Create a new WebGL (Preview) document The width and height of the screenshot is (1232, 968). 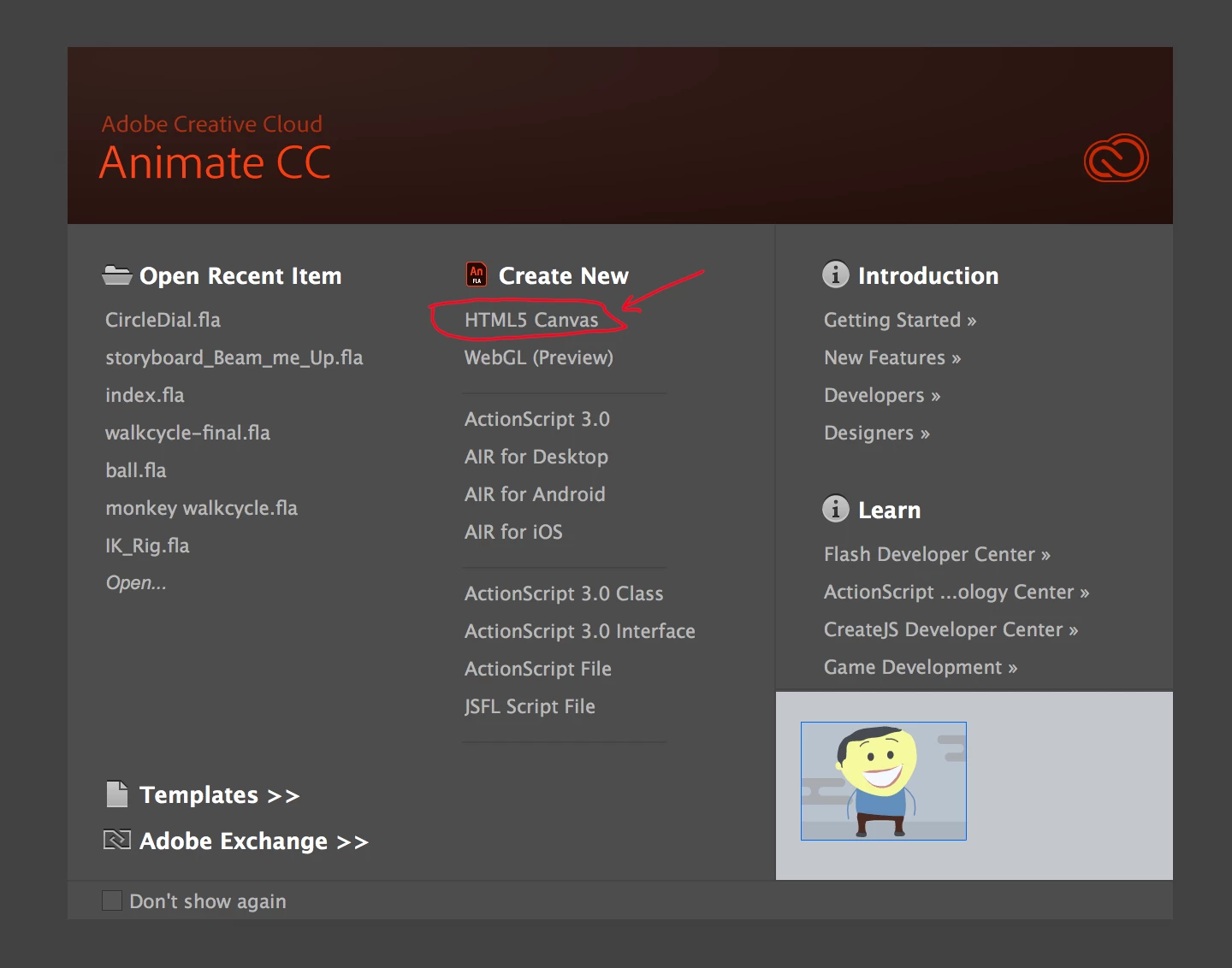click(x=539, y=357)
